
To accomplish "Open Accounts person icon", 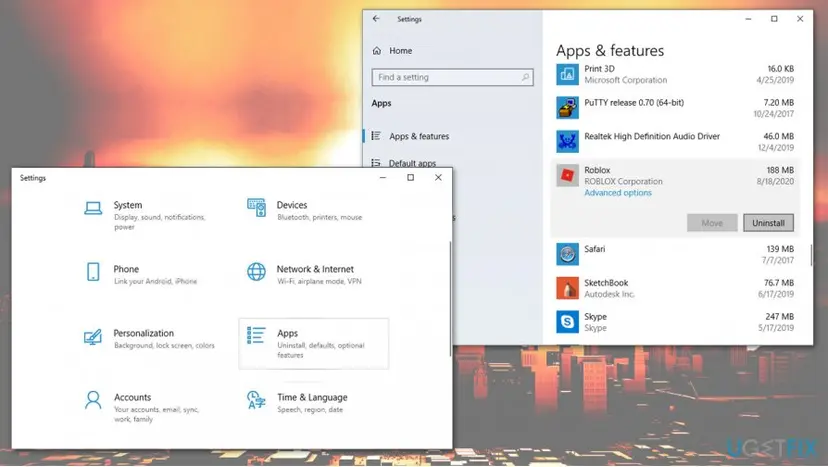I will [x=93, y=400].
